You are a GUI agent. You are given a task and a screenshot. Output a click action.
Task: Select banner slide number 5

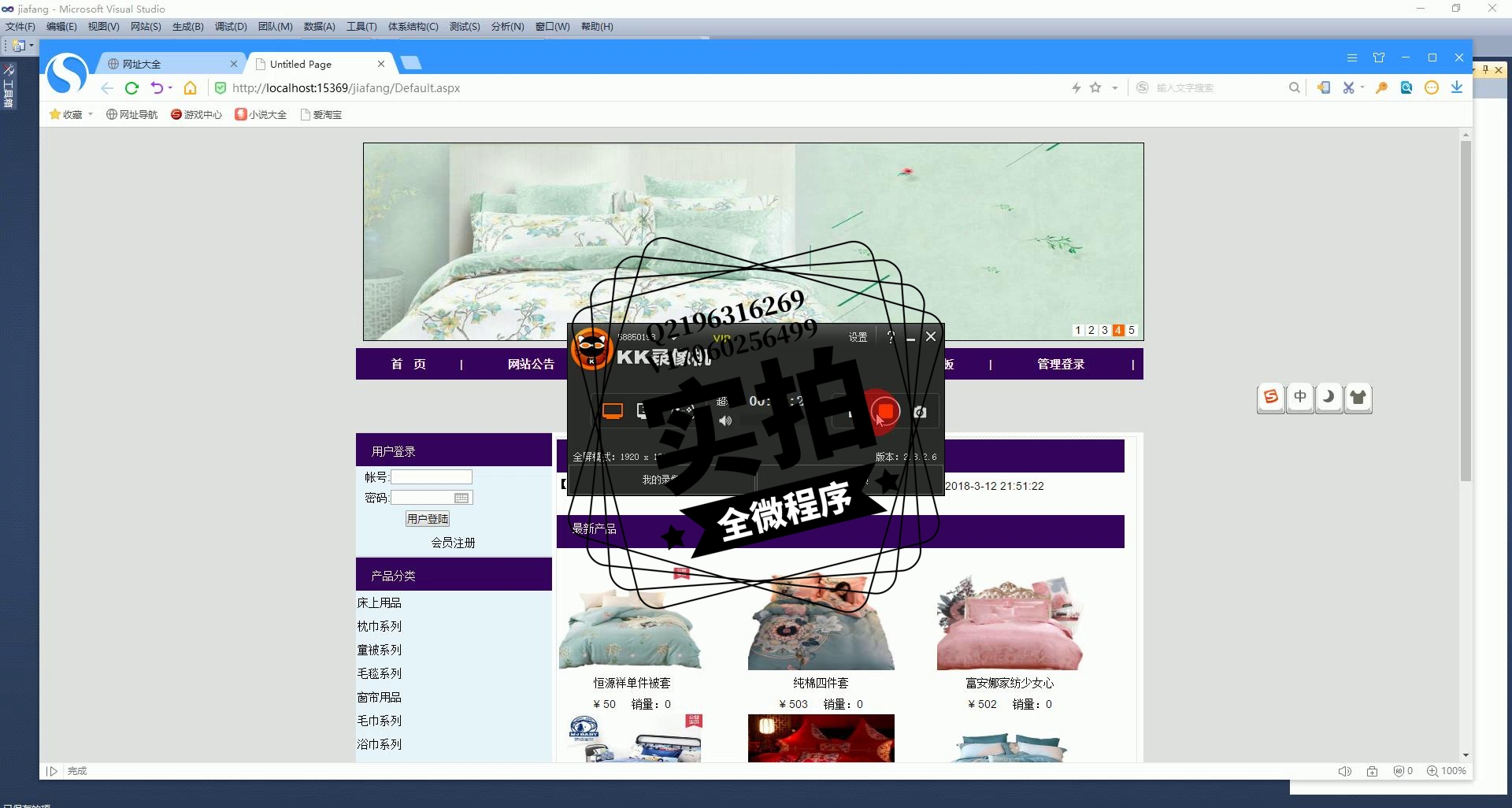coord(1131,330)
